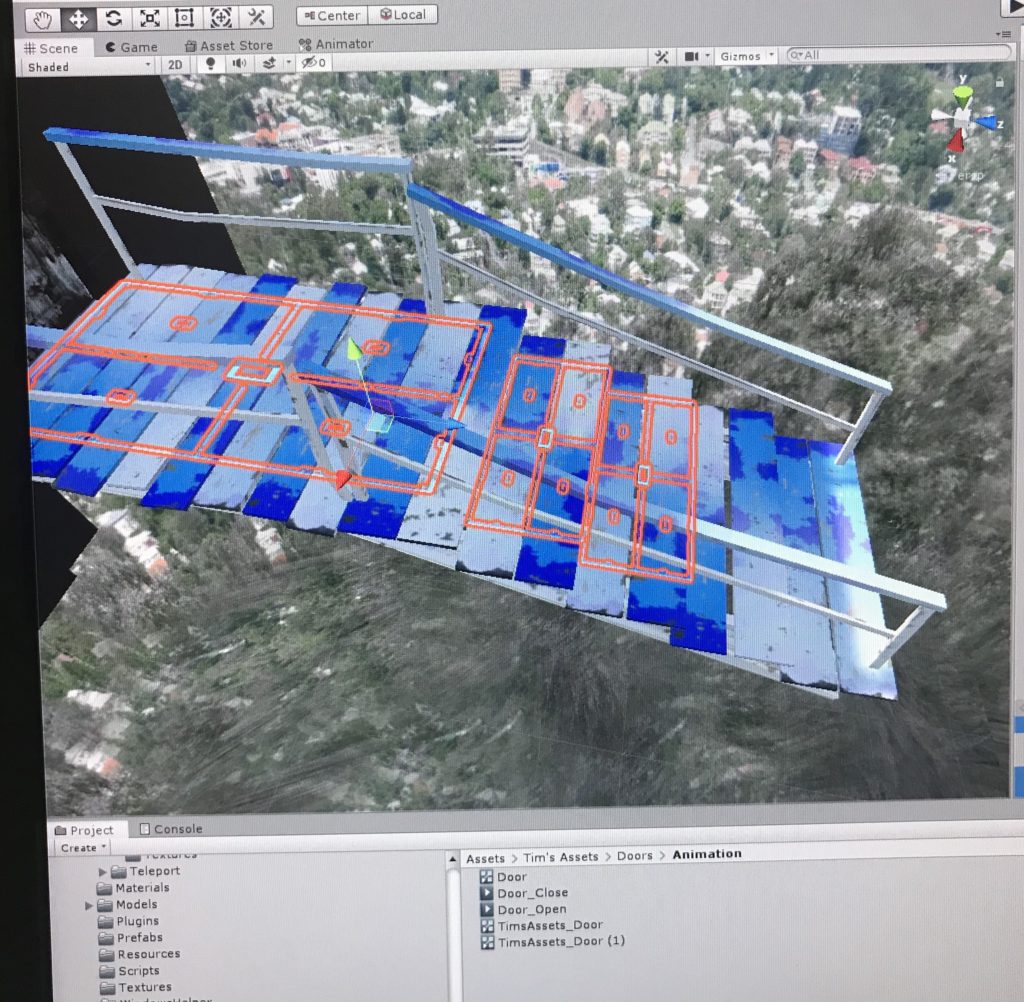Select the Materials folder
The width and height of the screenshot is (1024, 1002).
coord(133,888)
